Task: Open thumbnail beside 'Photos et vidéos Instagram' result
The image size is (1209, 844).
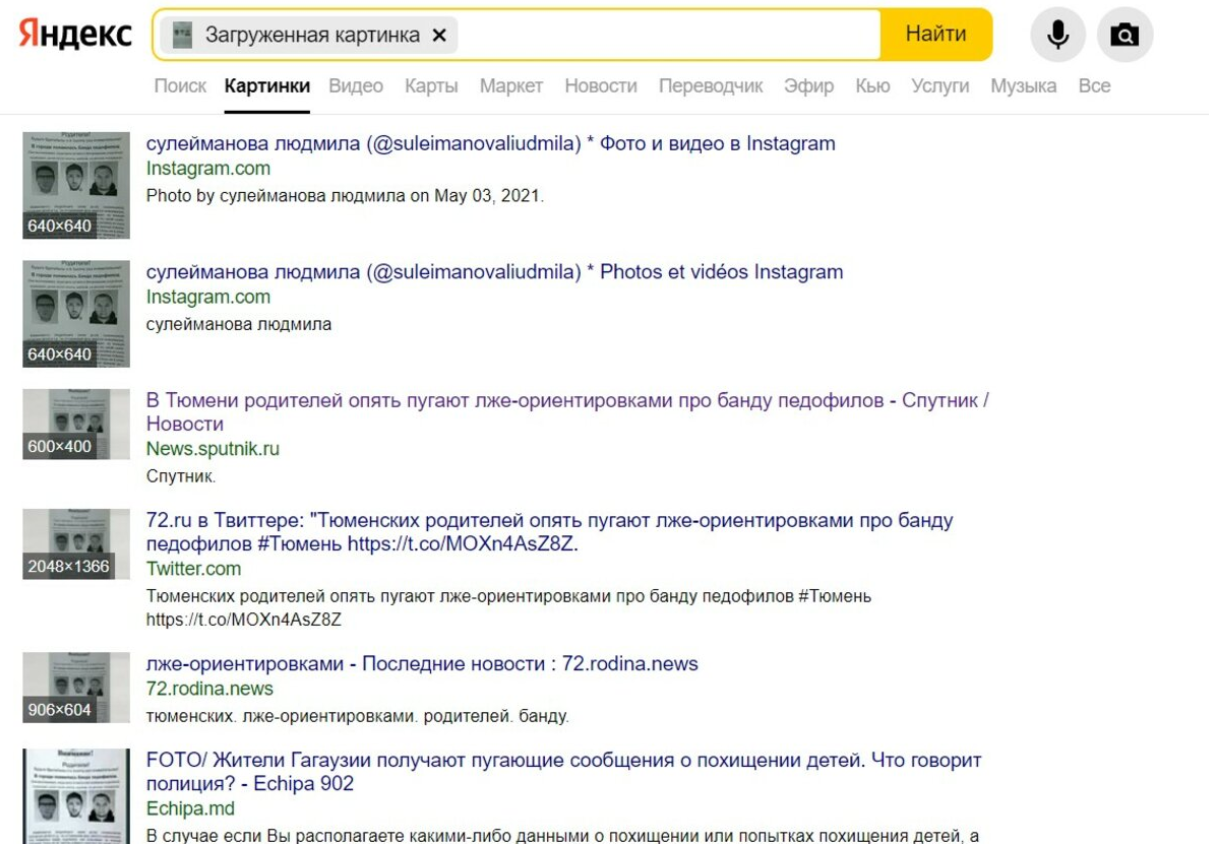Action: [76, 314]
